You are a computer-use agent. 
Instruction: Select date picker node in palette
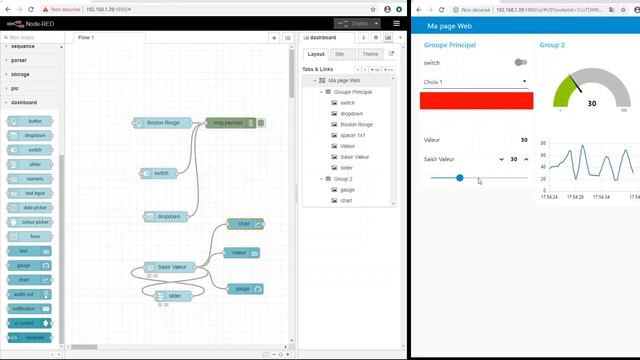(x=30, y=208)
